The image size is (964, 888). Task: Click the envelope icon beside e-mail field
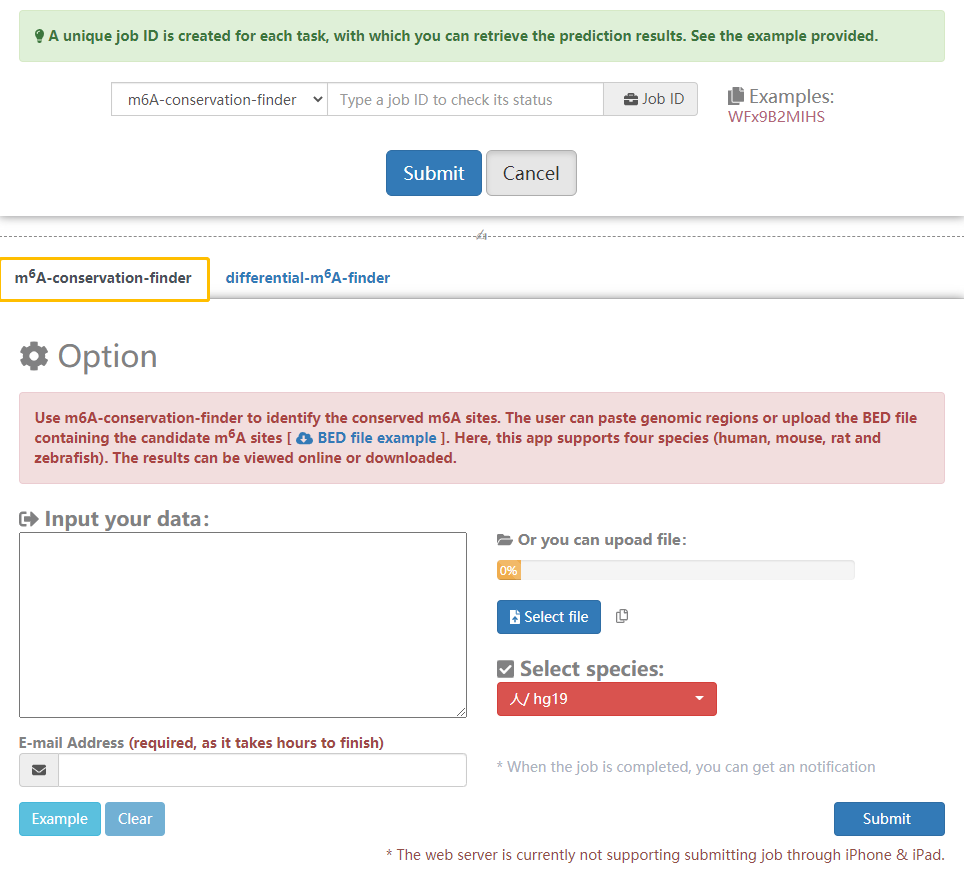[39, 770]
